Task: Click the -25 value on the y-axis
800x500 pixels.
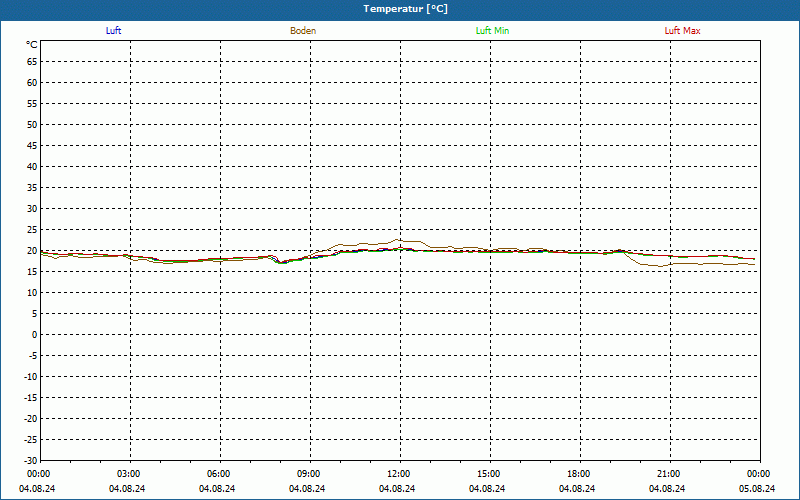Action: [31, 440]
